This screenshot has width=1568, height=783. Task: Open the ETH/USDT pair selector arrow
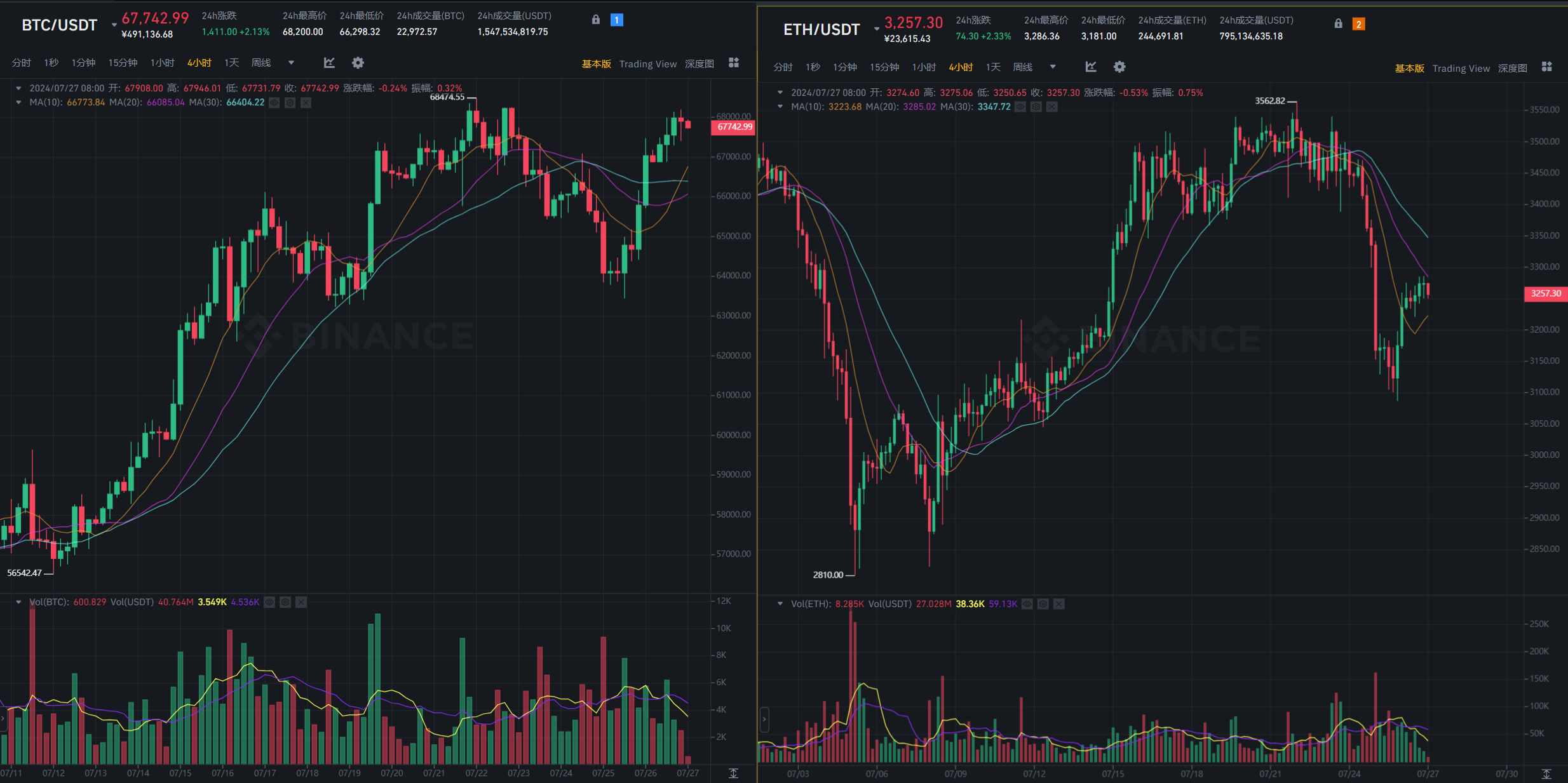point(876,29)
